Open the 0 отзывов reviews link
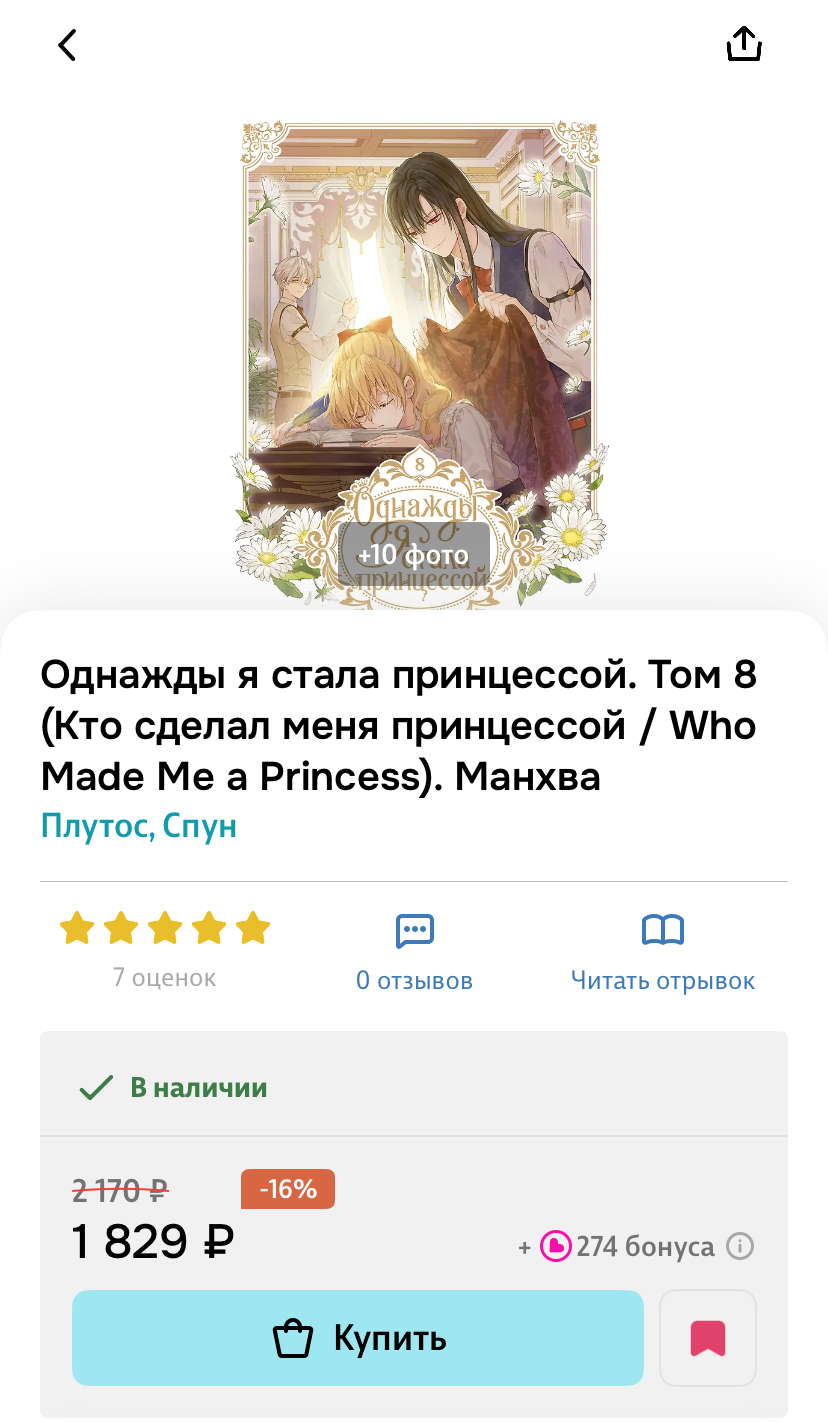Viewport: 828px width, 1422px height. tap(414, 981)
